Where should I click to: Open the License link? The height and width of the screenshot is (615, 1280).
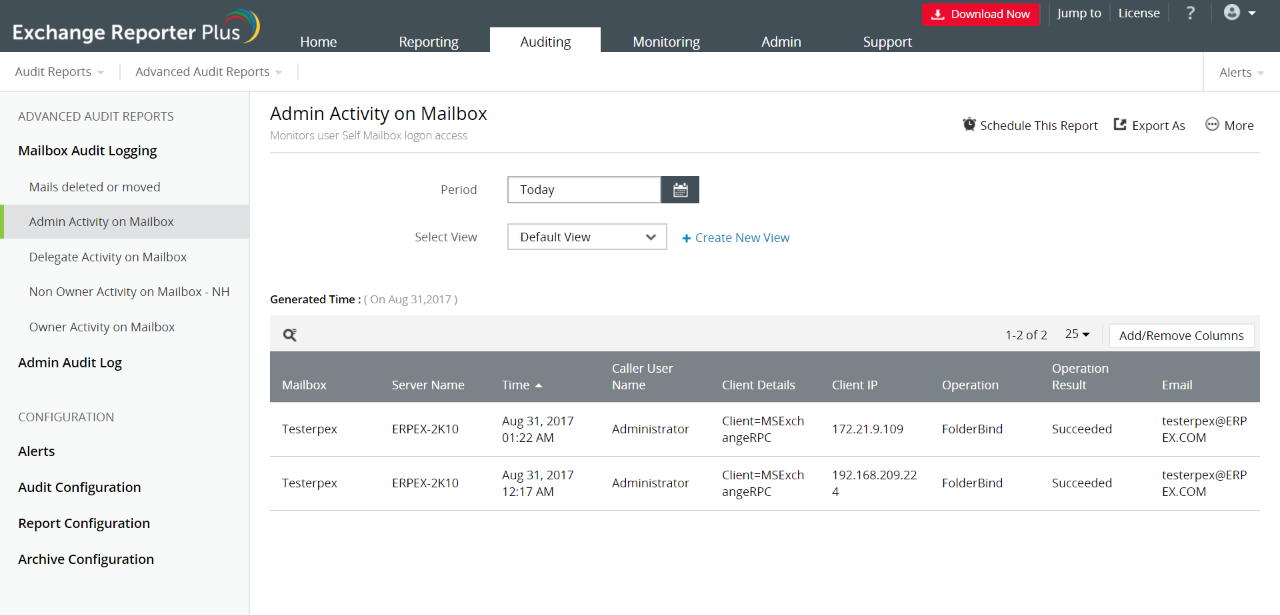pos(1139,13)
